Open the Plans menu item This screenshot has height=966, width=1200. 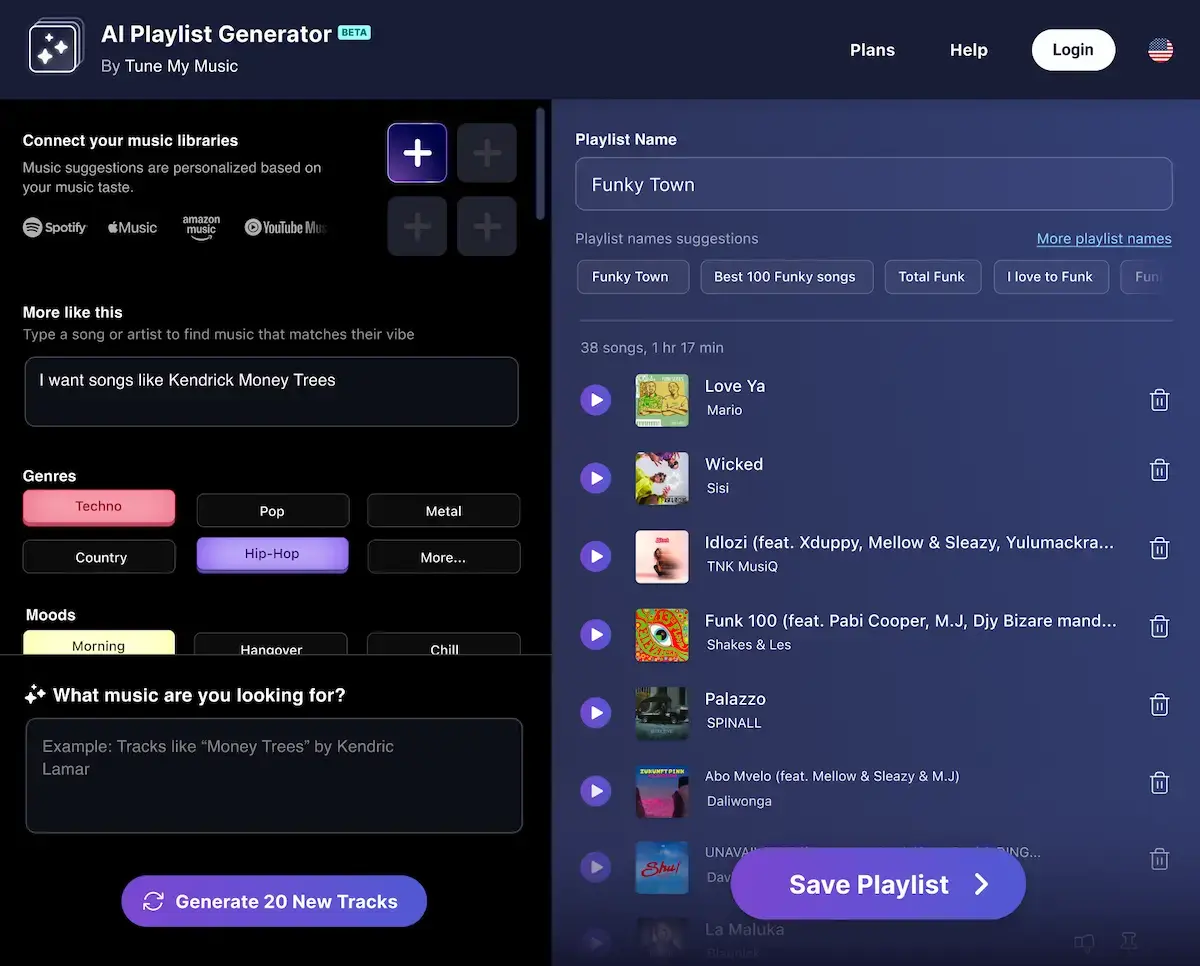[x=872, y=49]
